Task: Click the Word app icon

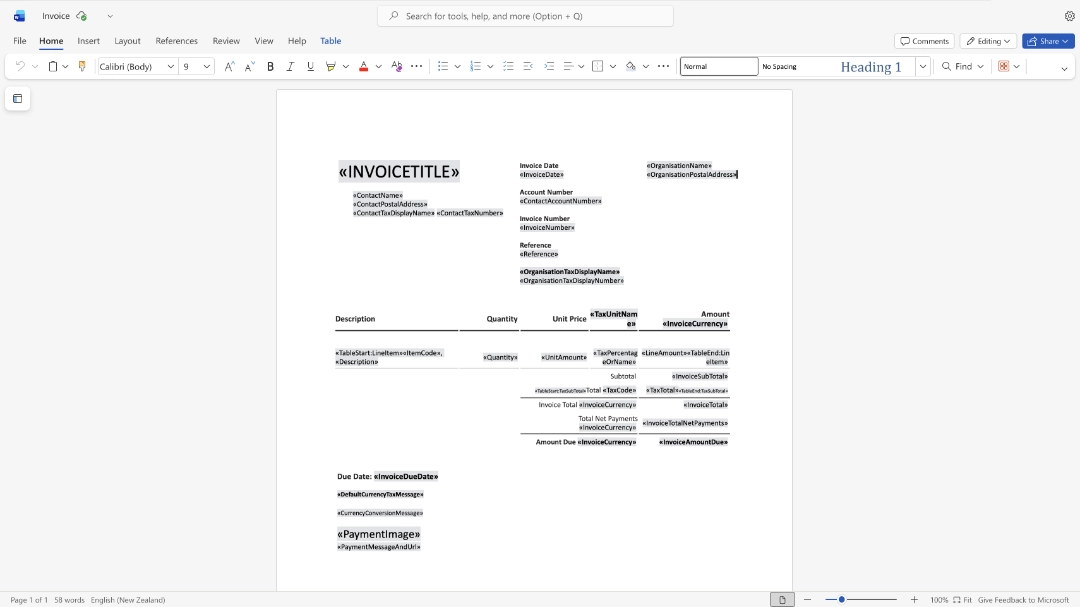Action: click(19, 16)
